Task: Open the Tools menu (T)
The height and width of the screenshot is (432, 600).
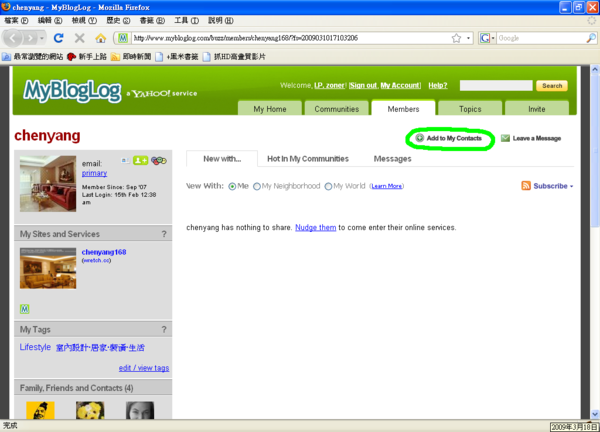Action: (x=186, y=20)
